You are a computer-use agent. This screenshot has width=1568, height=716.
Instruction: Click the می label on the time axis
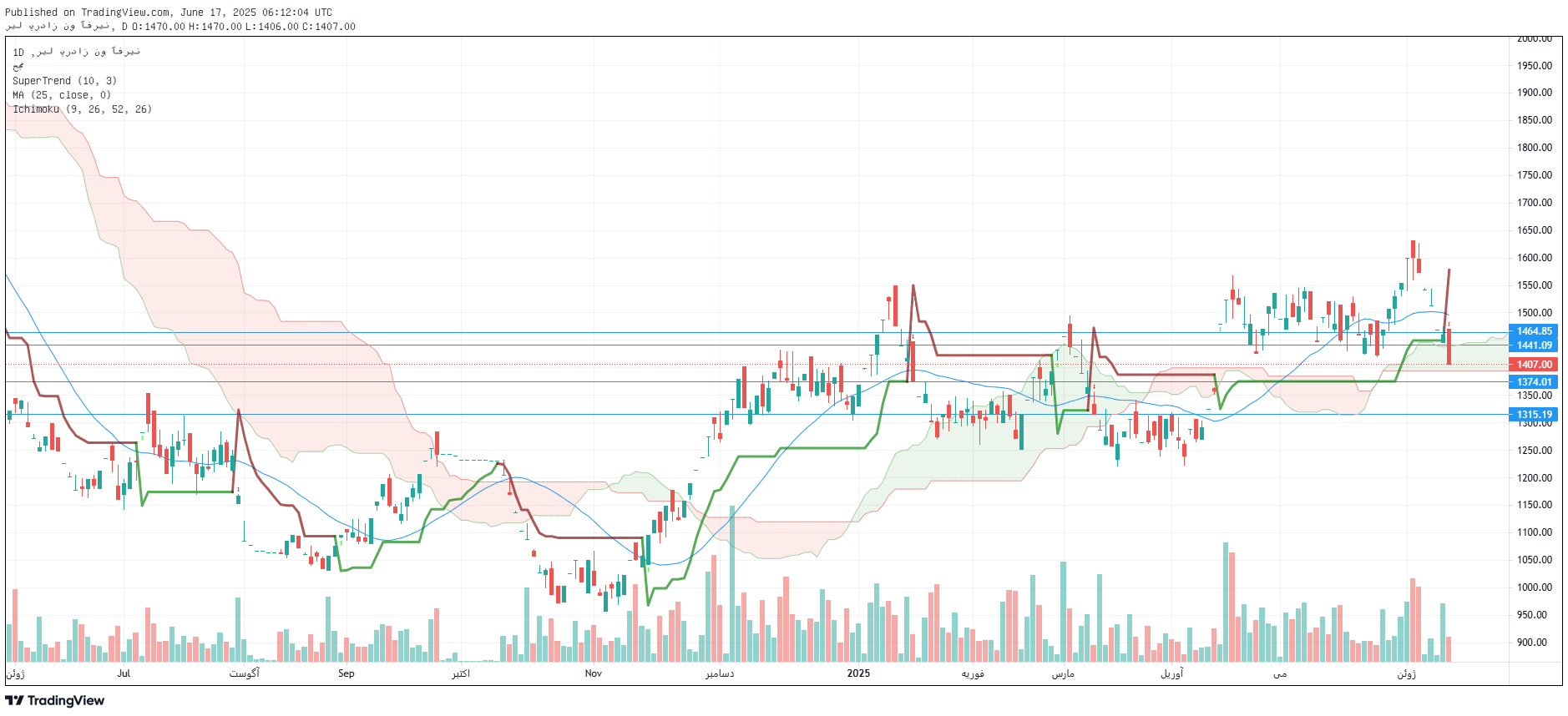coord(1280,673)
